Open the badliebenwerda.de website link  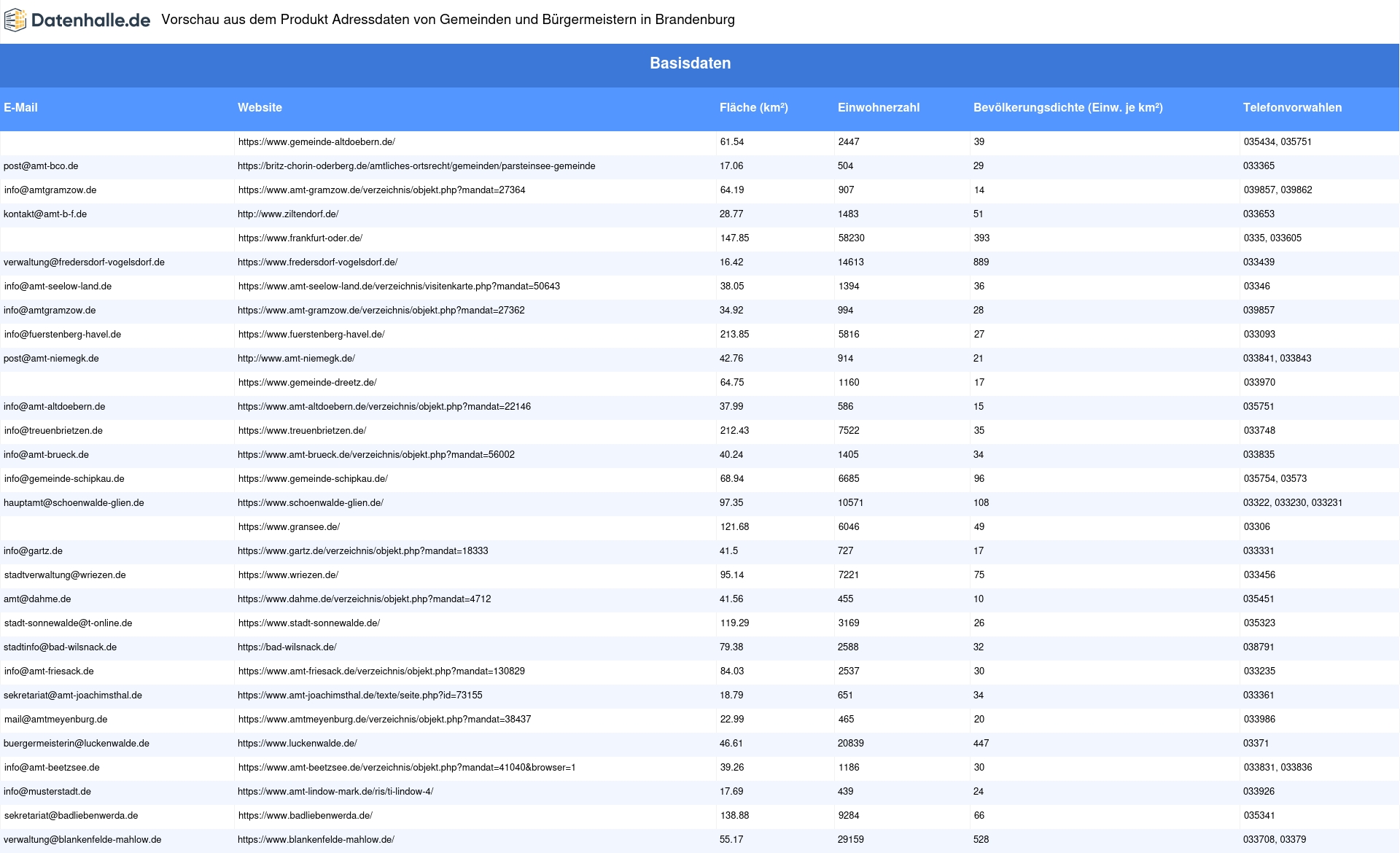pyautogui.click(x=306, y=816)
